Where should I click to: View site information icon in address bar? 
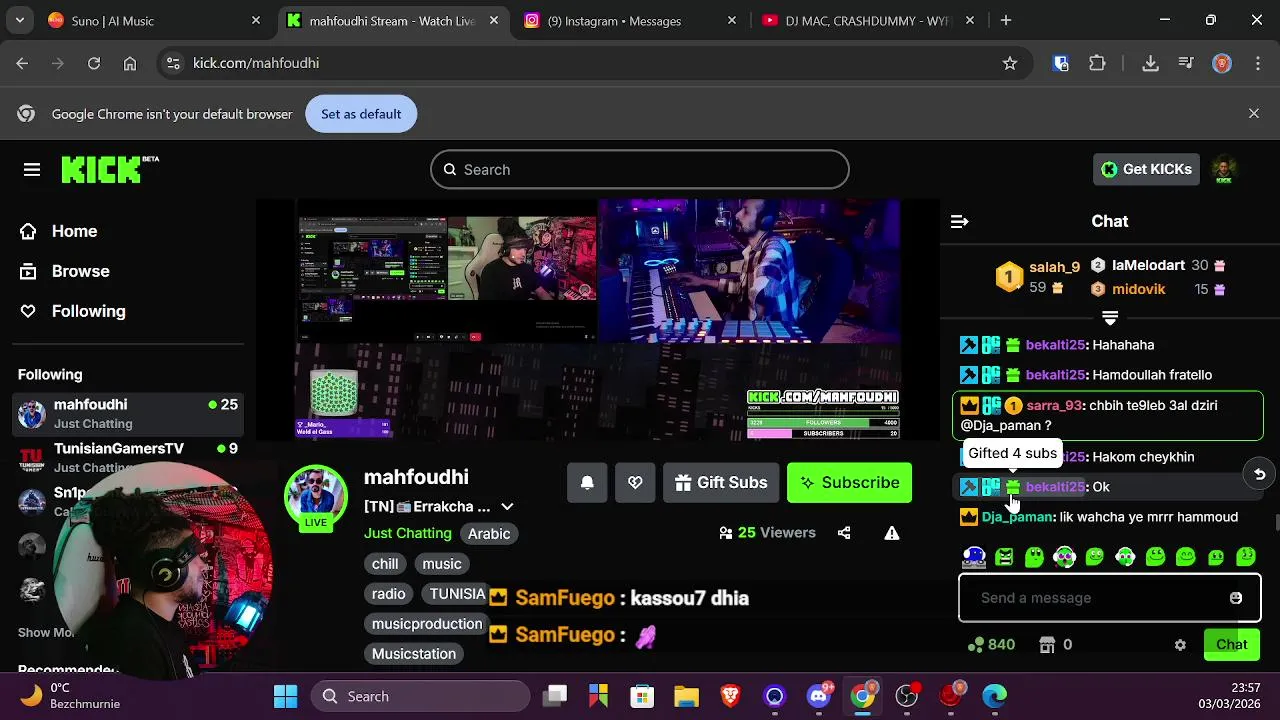(x=173, y=63)
